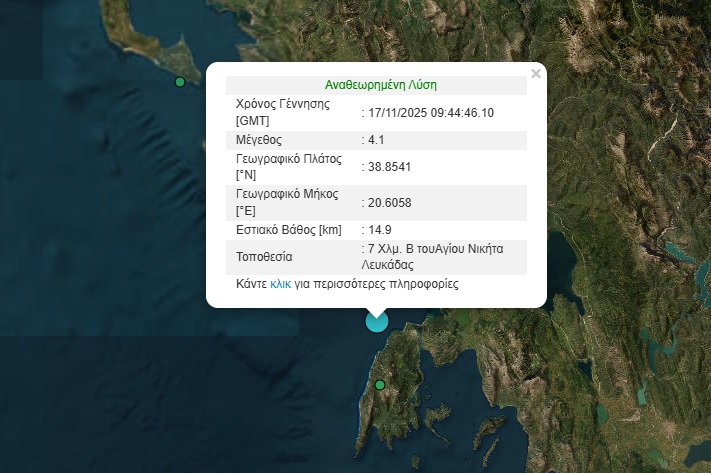This screenshot has width=711, height=473.
Task: Click the 'Γεωγραφικό Πλάτος [°N]' label
Action: (x=289, y=167)
